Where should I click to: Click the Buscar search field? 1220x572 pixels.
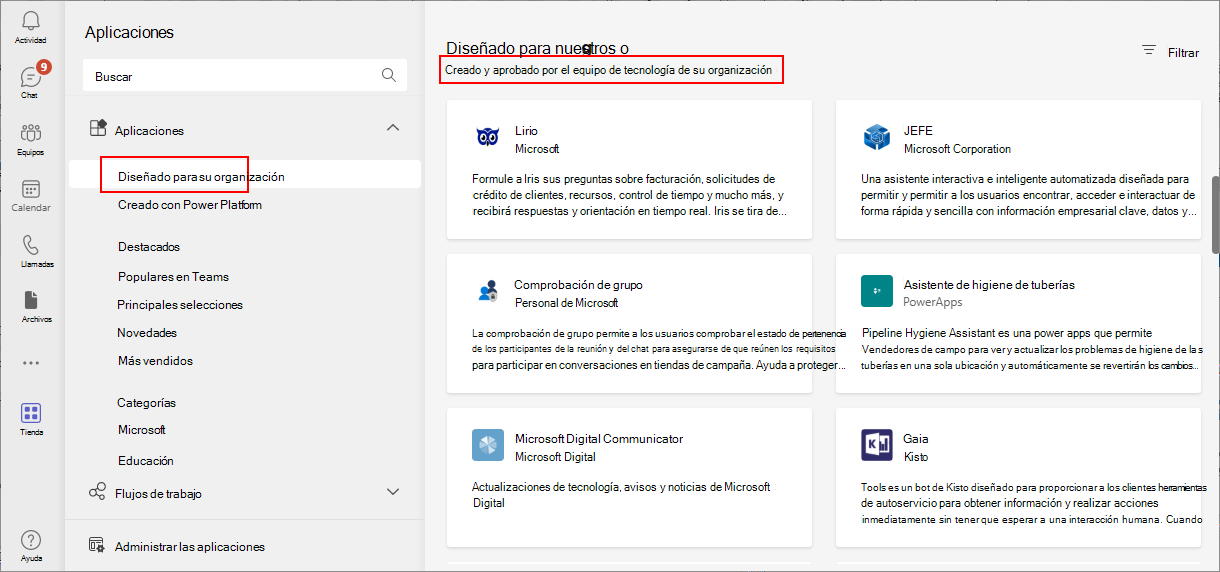click(246, 76)
